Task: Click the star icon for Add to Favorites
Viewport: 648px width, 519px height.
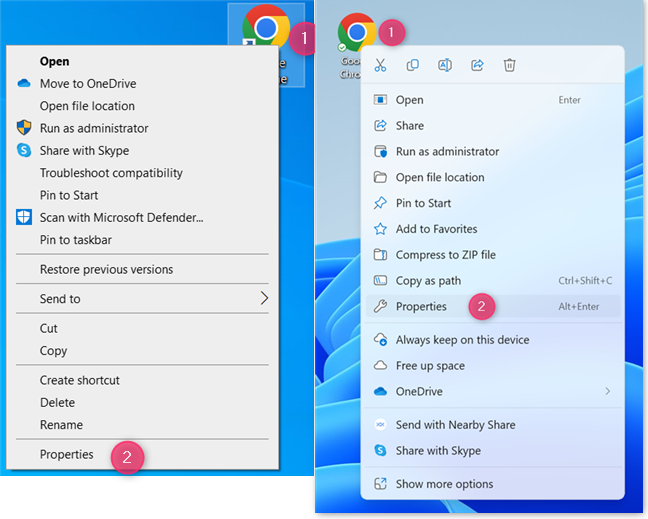Action: pos(380,229)
